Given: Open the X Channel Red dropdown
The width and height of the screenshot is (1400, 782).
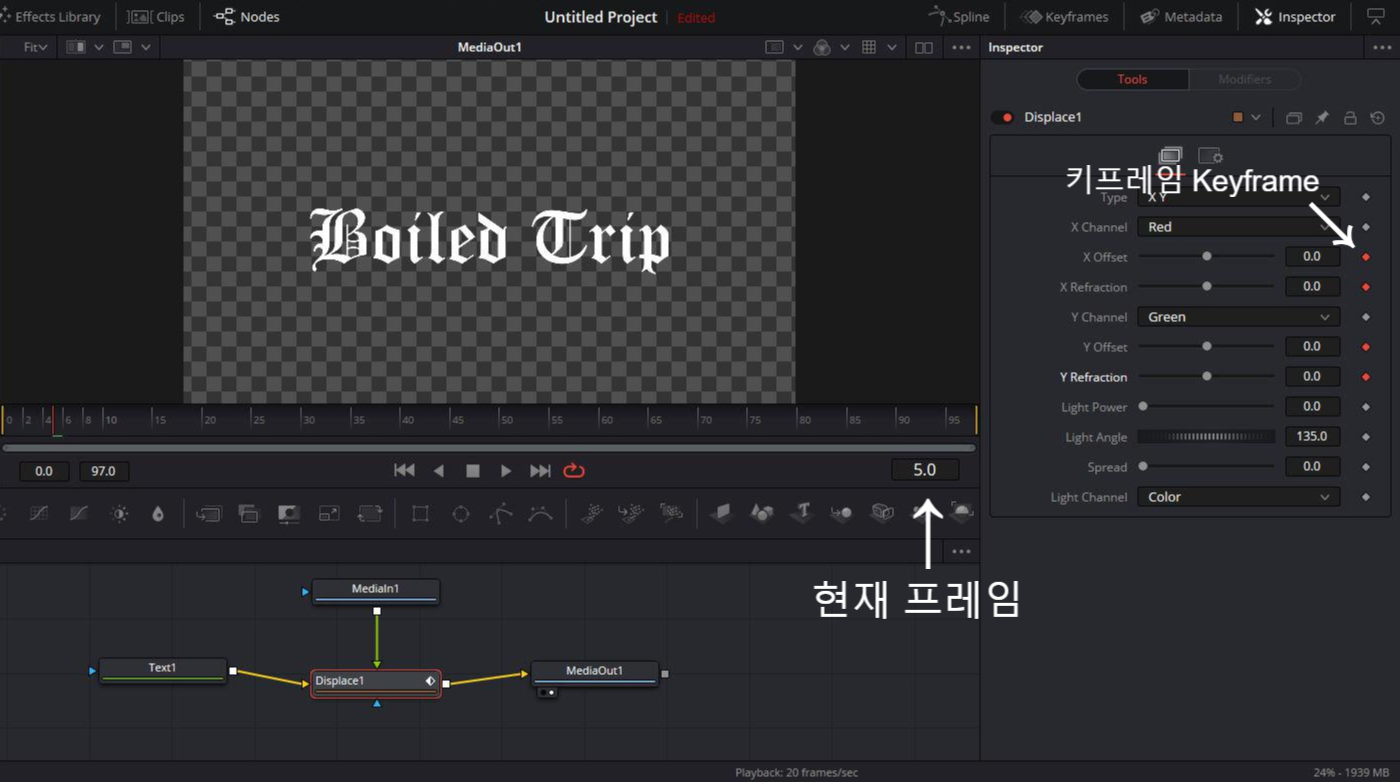Looking at the screenshot, I should [x=1238, y=227].
